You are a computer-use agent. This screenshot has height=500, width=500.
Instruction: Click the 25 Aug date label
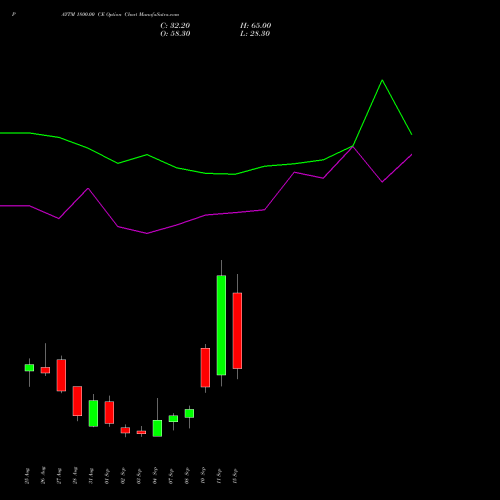[x=27, y=476]
